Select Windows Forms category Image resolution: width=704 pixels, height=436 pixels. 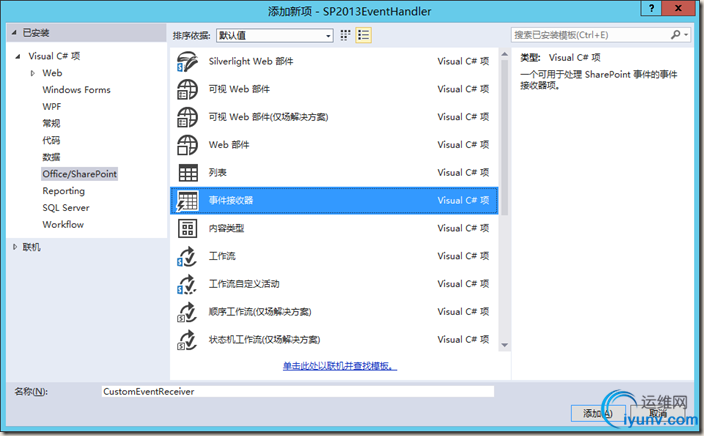click(x=76, y=90)
